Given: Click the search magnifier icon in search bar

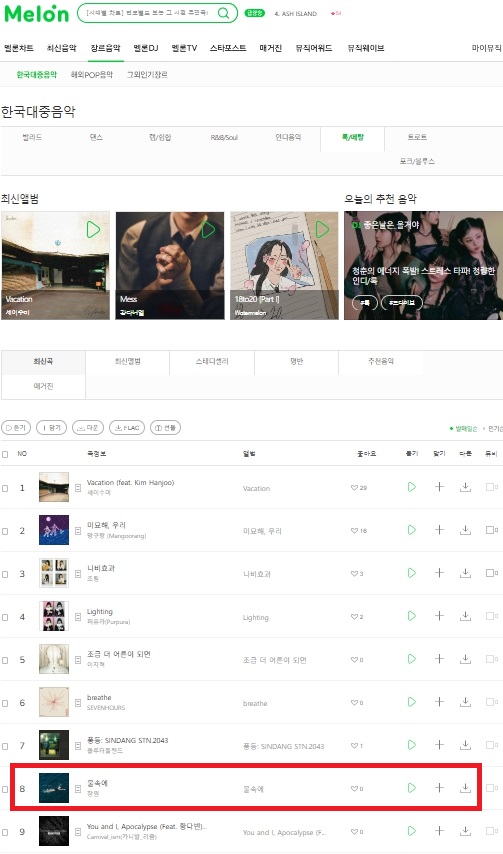Looking at the screenshot, I should pyautogui.click(x=223, y=14).
